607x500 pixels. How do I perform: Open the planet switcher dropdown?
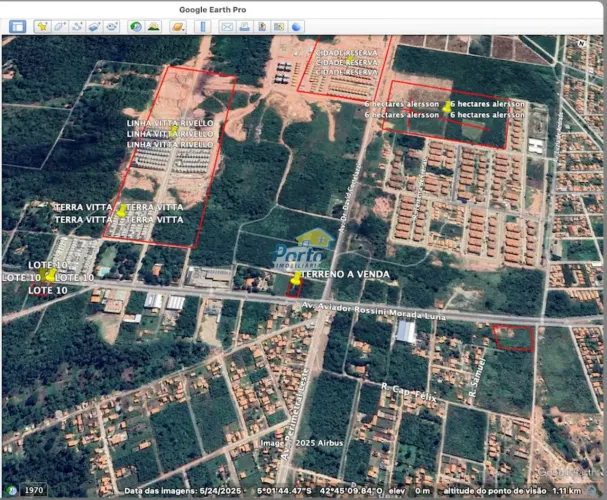(x=178, y=27)
